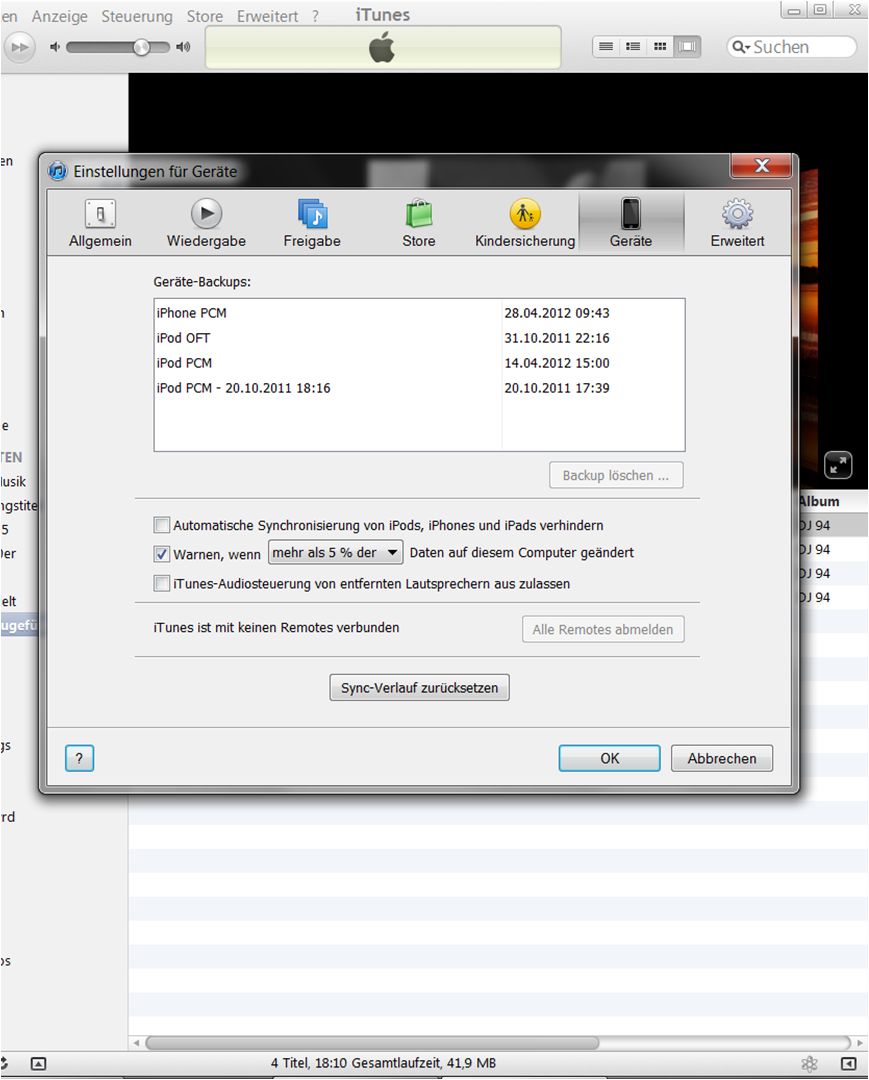The image size is (869, 1080).
Task: Select the 'iPhone PCM' backup
Action: click(x=191, y=313)
